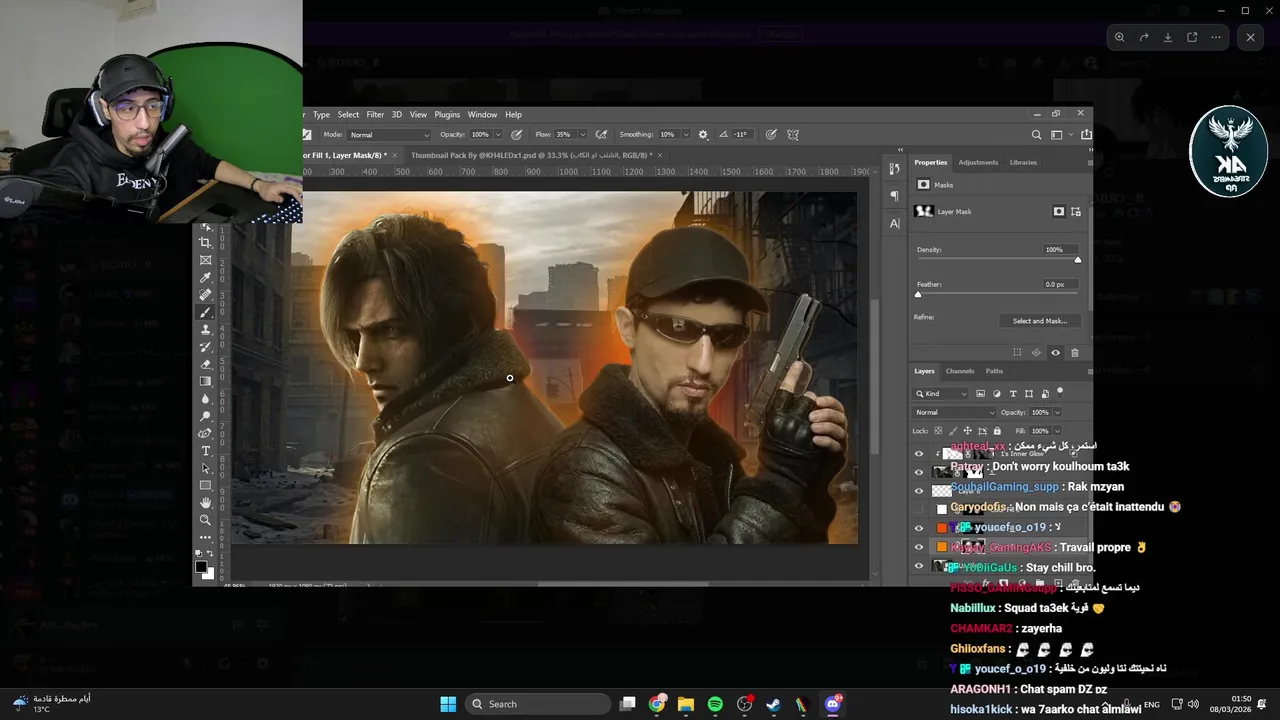Screen dimensions: 1280x720
Task: Toggle lock transparent pixels
Action: [x=938, y=431]
